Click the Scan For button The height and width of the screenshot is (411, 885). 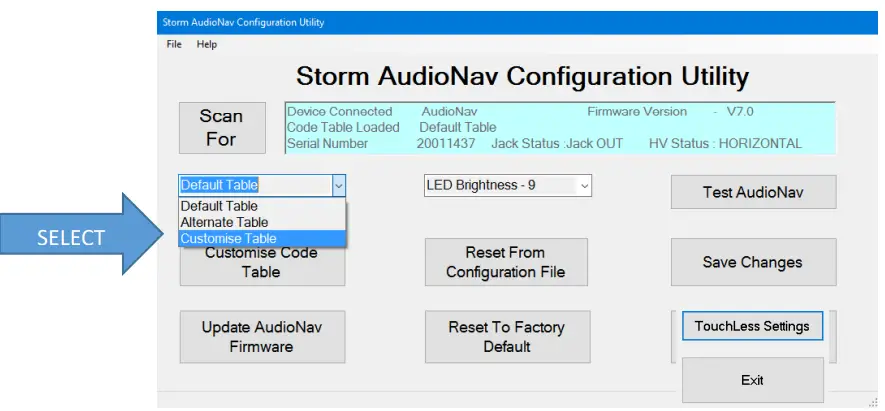click(222, 128)
